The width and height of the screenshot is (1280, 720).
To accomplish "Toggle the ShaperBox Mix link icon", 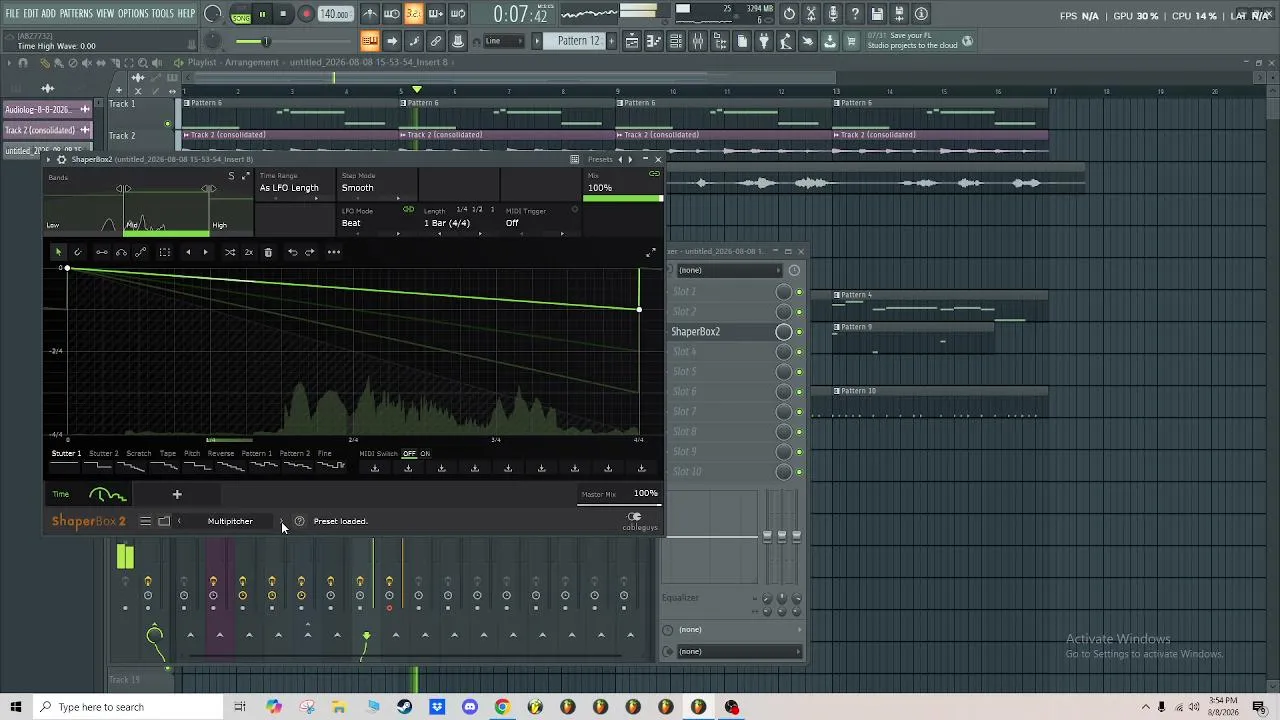I will [x=655, y=174].
